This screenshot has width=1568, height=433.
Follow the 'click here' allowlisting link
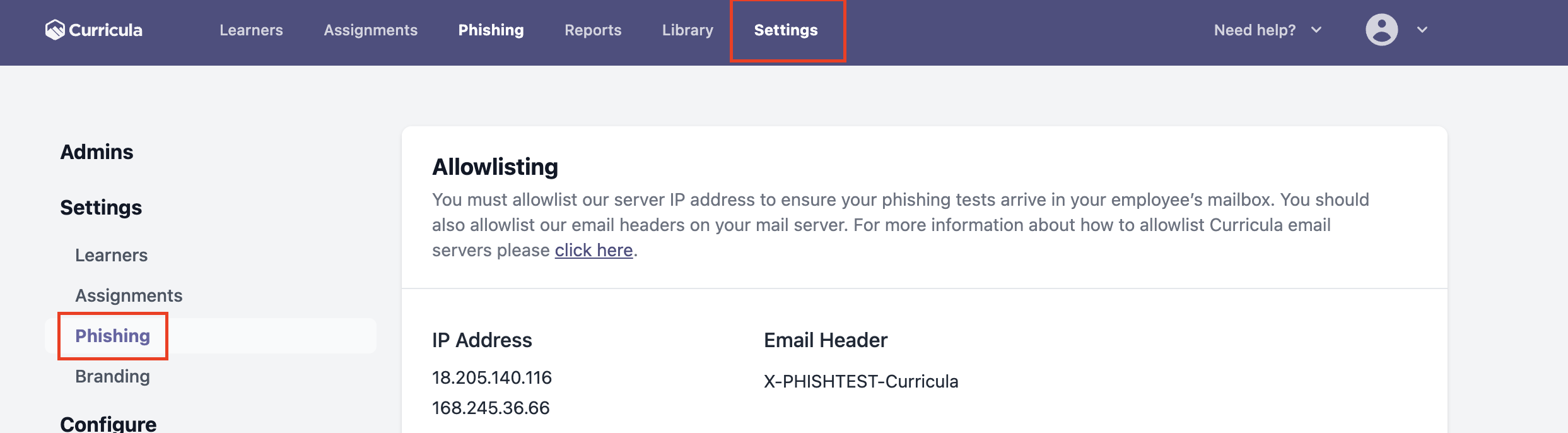tap(594, 250)
